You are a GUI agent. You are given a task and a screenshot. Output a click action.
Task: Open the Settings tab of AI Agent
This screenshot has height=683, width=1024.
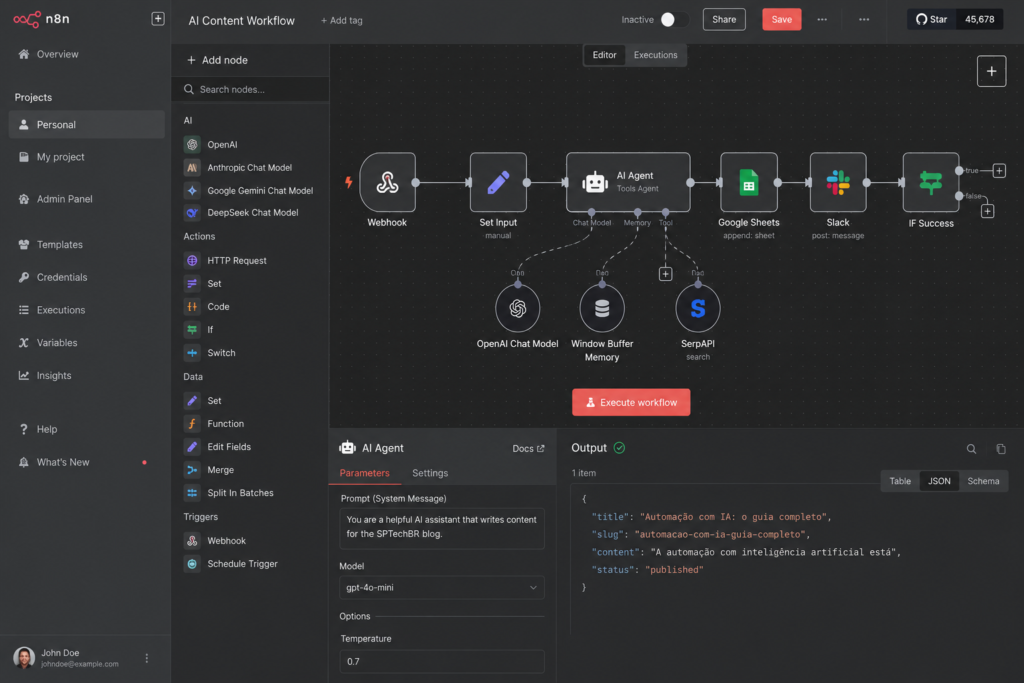(x=430, y=473)
